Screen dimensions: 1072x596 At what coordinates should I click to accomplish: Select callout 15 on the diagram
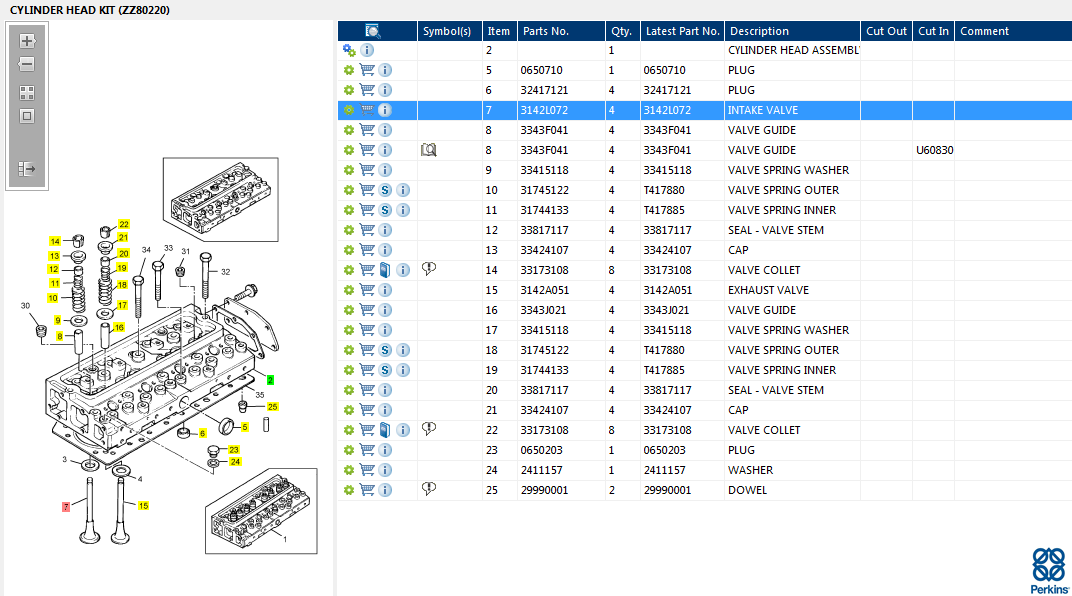[x=143, y=506]
